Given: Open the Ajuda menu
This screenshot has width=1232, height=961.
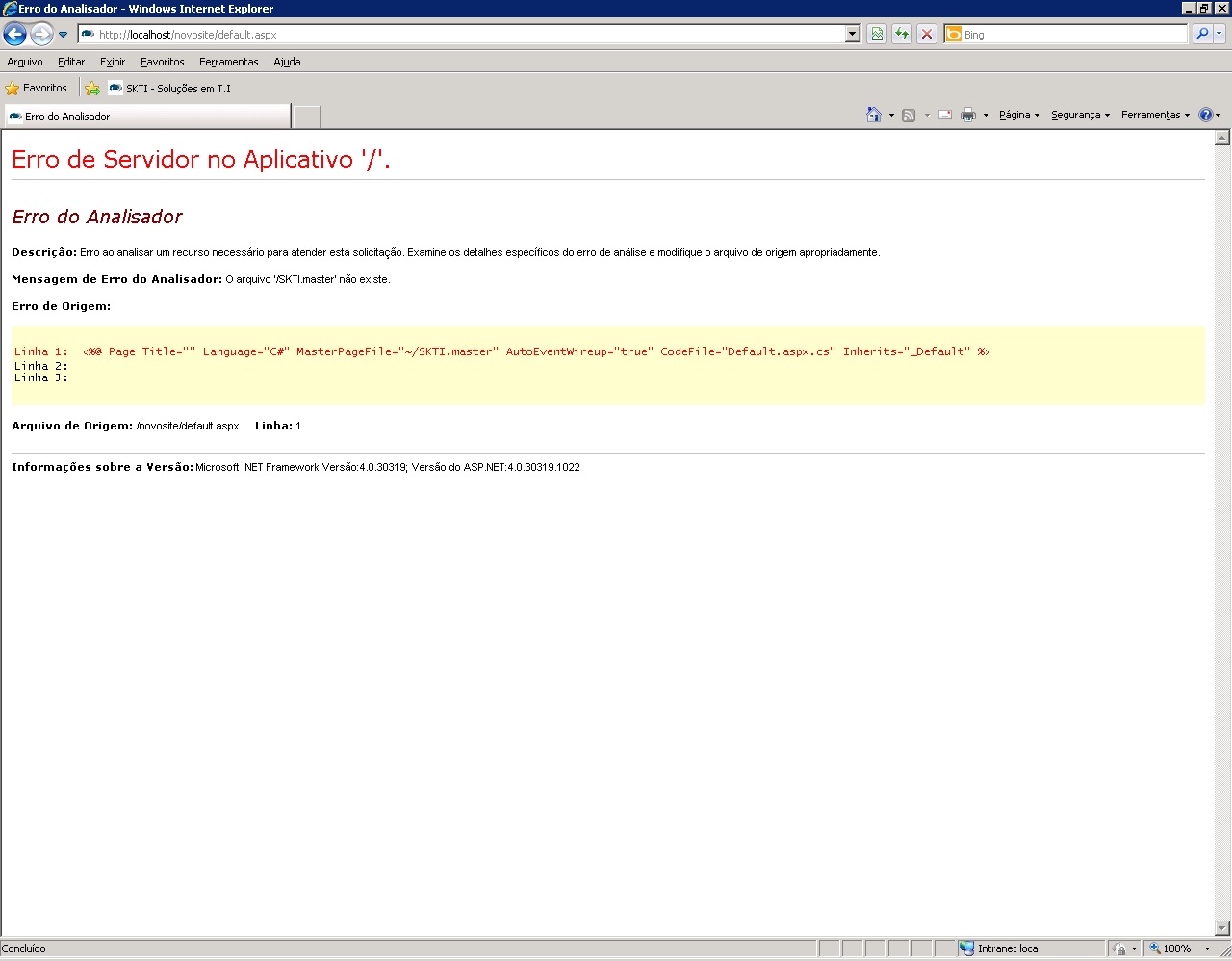Looking at the screenshot, I should coord(287,62).
